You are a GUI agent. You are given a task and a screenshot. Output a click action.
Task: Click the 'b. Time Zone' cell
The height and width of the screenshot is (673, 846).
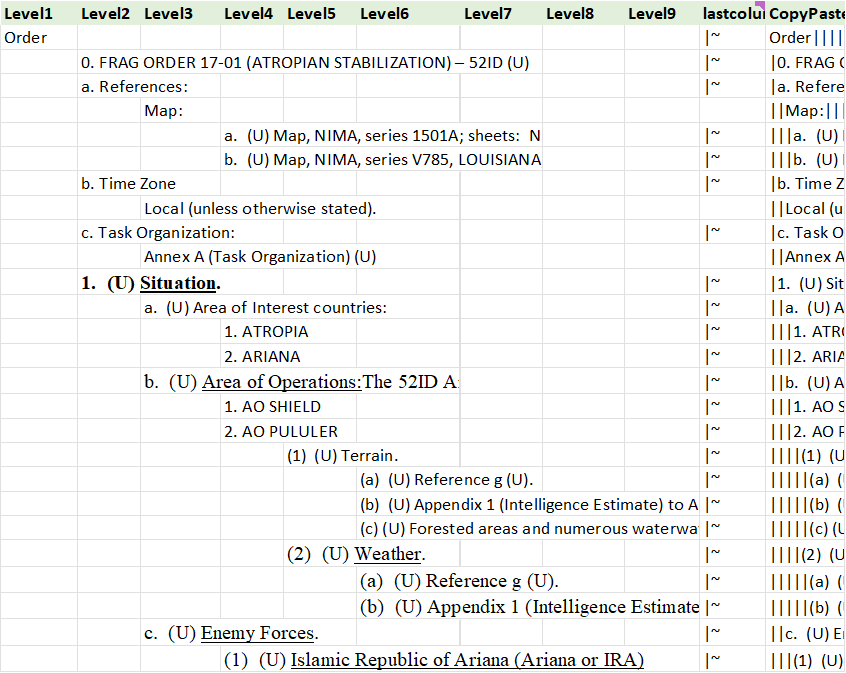tap(128, 183)
